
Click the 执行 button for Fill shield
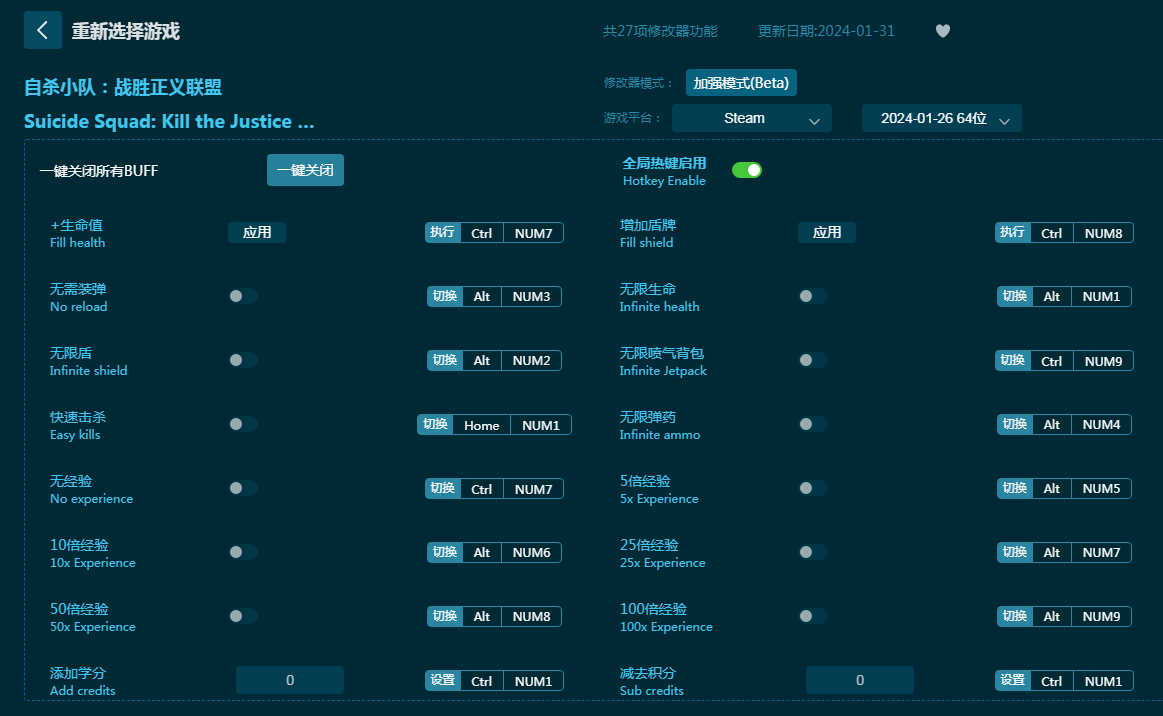1012,233
